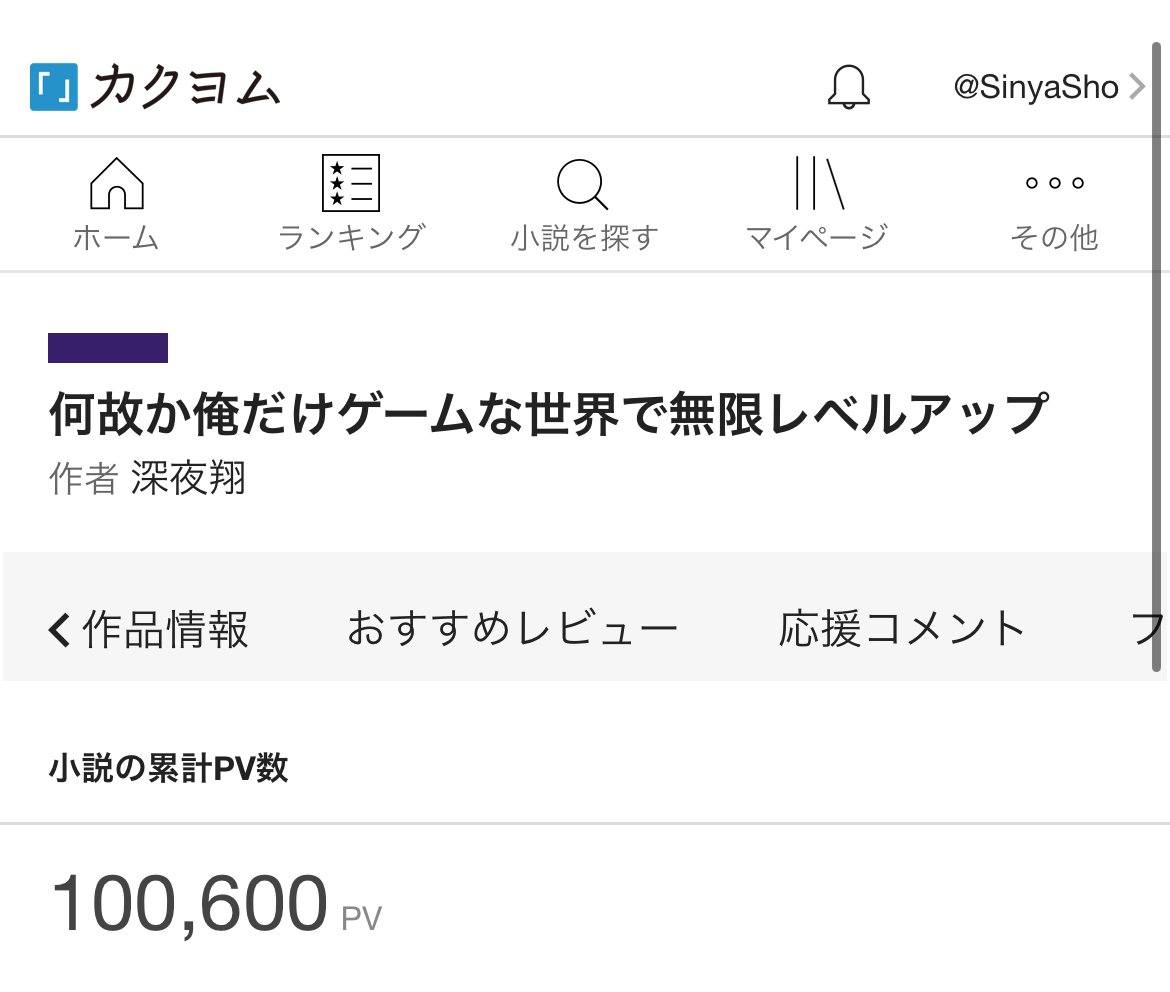Select the 作品情報 tab label

(165, 630)
